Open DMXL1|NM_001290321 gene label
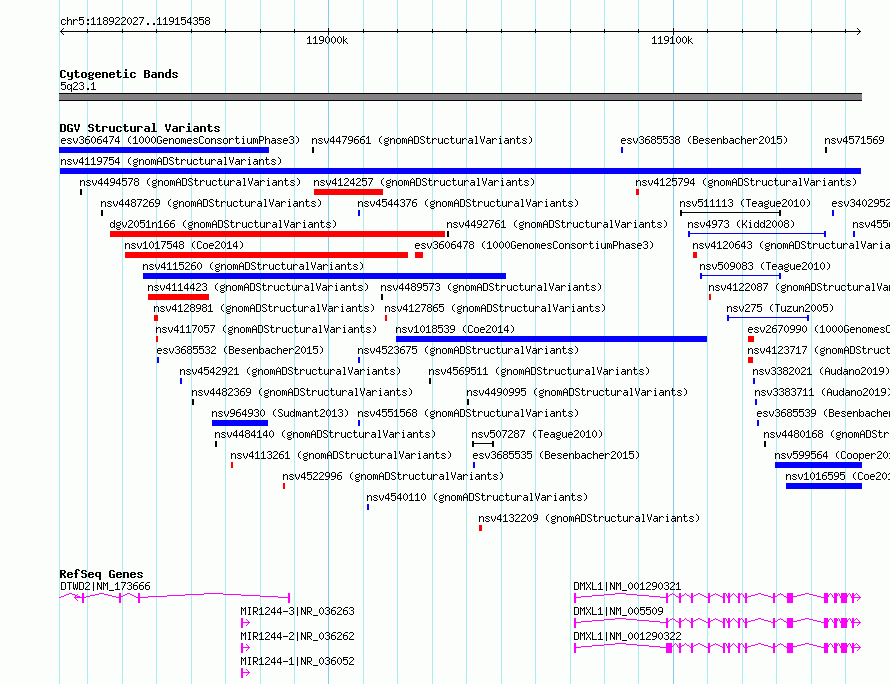This screenshot has height=684, width=890. pyautogui.click(x=627, y=586)
